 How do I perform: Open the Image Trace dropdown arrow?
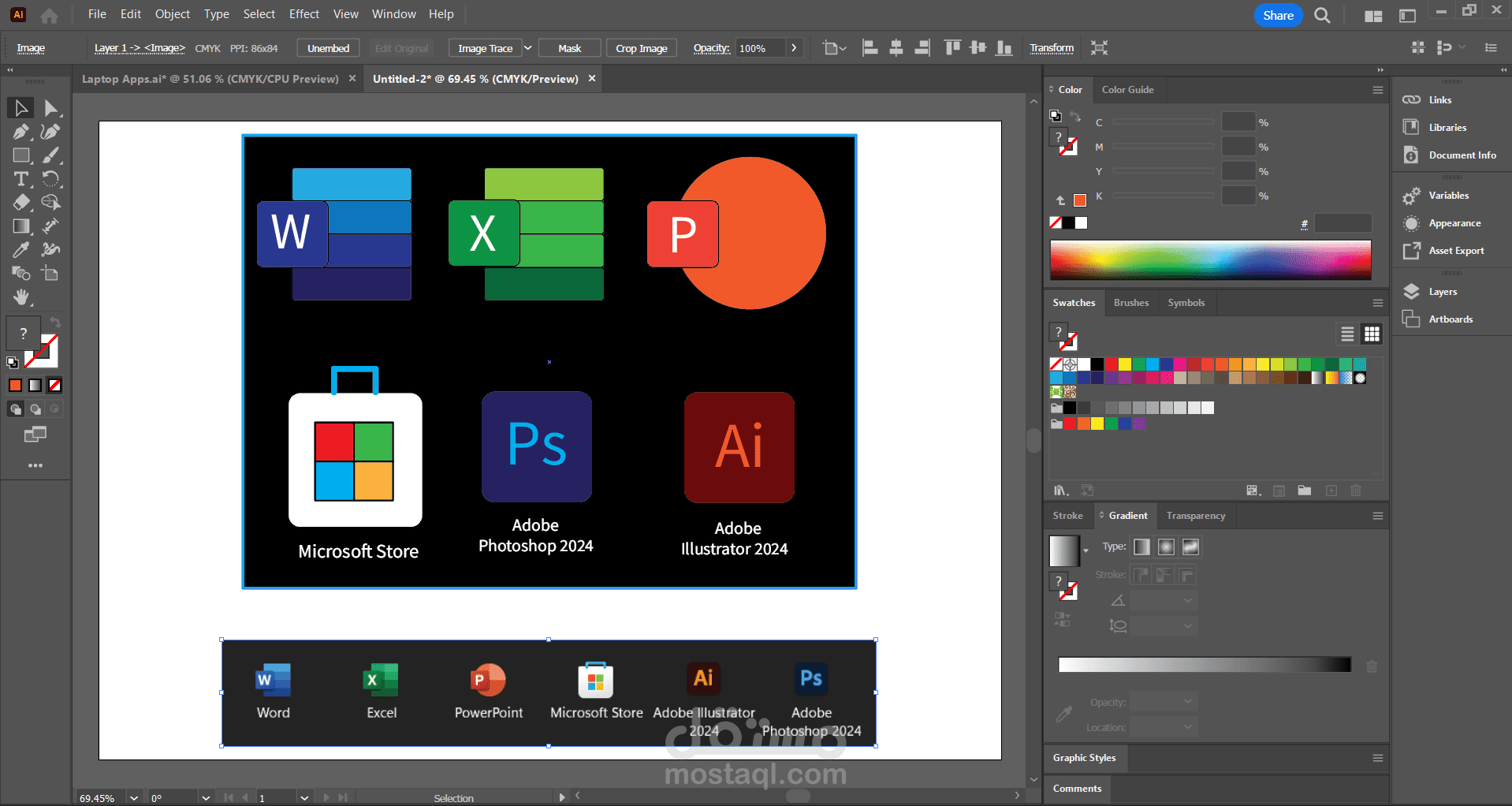(528, 48)
